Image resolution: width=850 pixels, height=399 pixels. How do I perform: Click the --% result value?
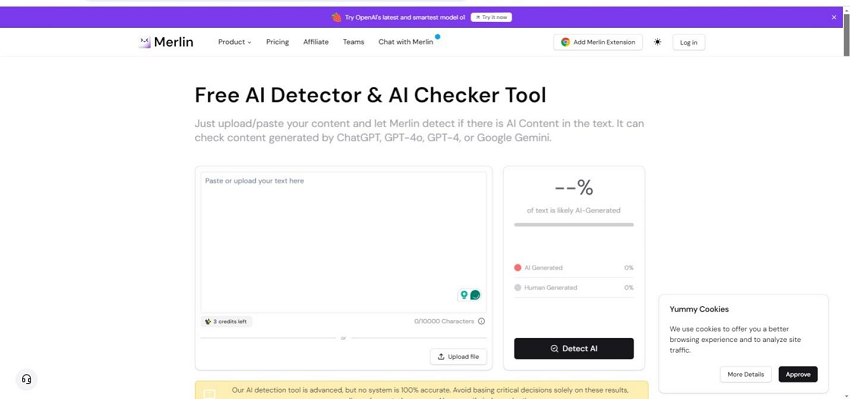[574, 188]
